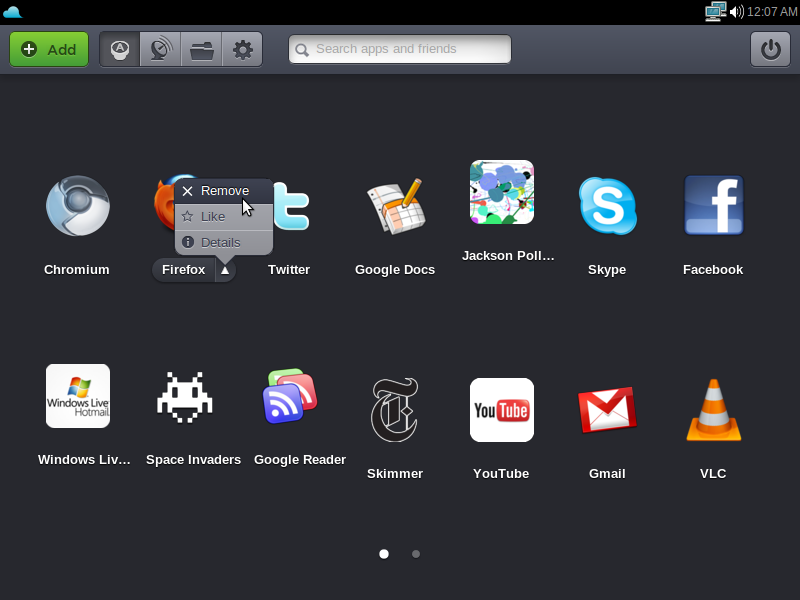
Task: Open Google Reader app
Action: (290, 397)
